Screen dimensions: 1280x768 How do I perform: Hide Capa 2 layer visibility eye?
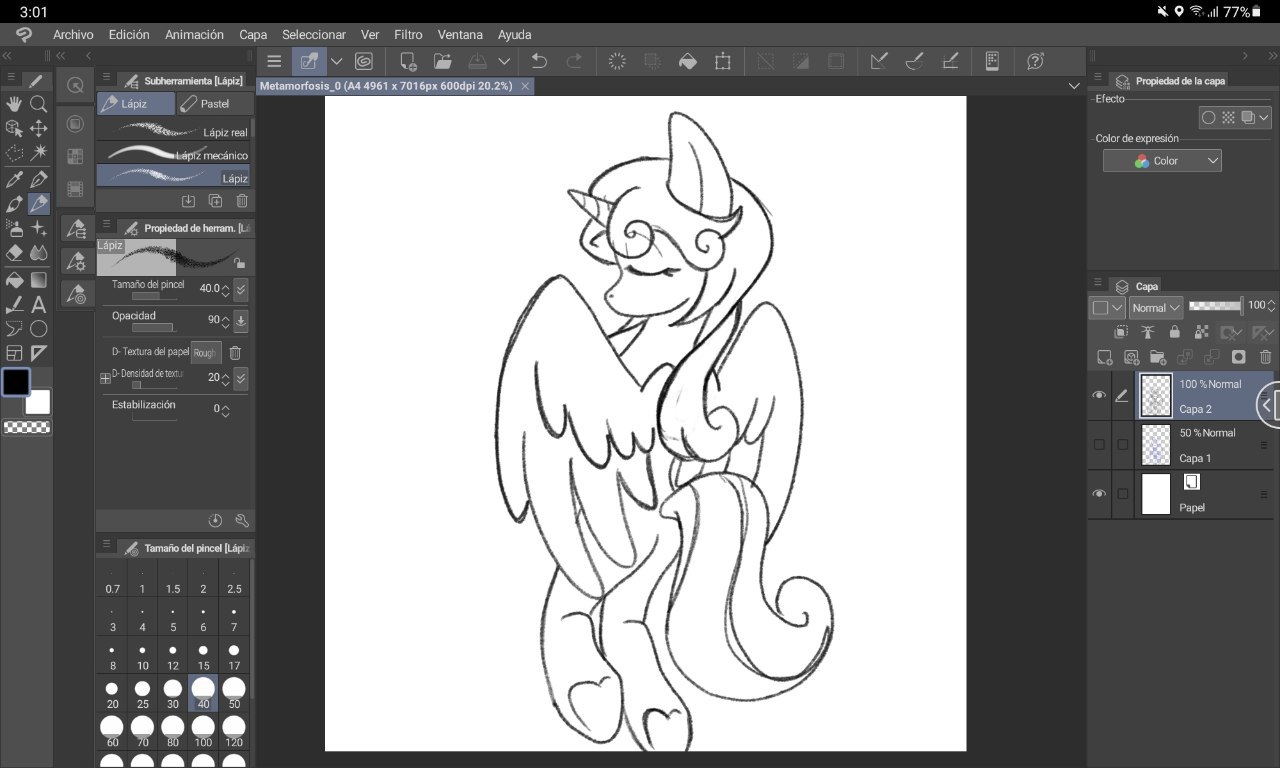coord(1100,396)
